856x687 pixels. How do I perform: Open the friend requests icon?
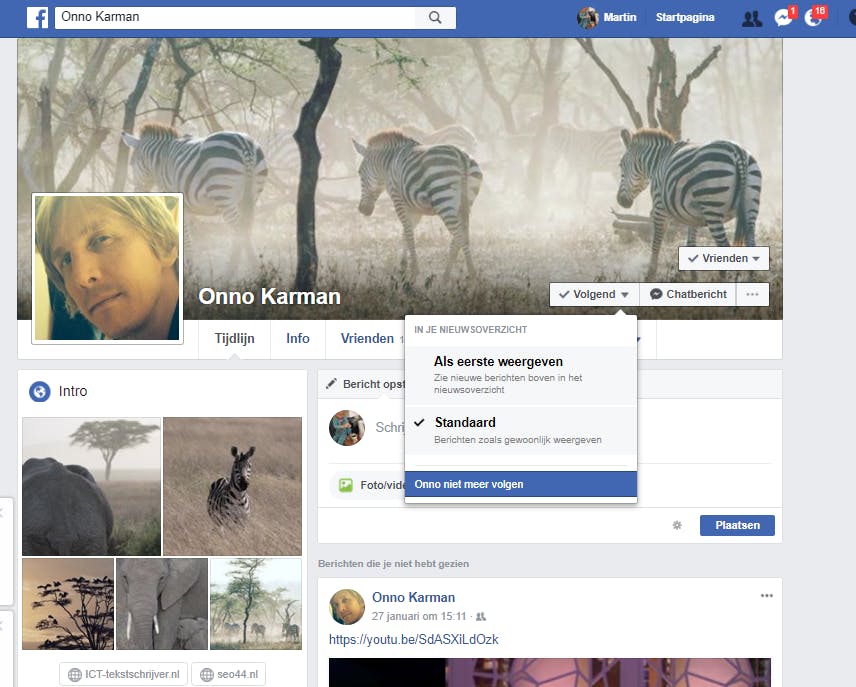(x=752, y=19)
